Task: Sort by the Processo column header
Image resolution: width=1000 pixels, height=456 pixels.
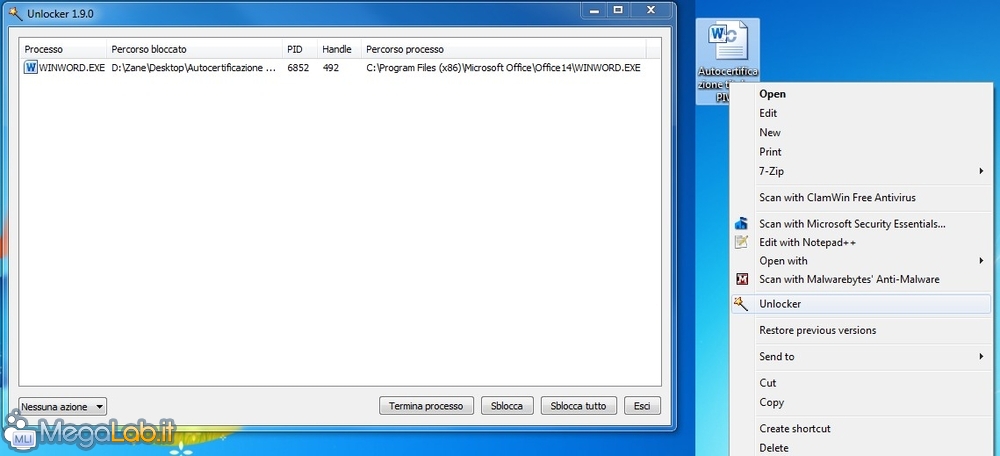Action: coord(63,49)
